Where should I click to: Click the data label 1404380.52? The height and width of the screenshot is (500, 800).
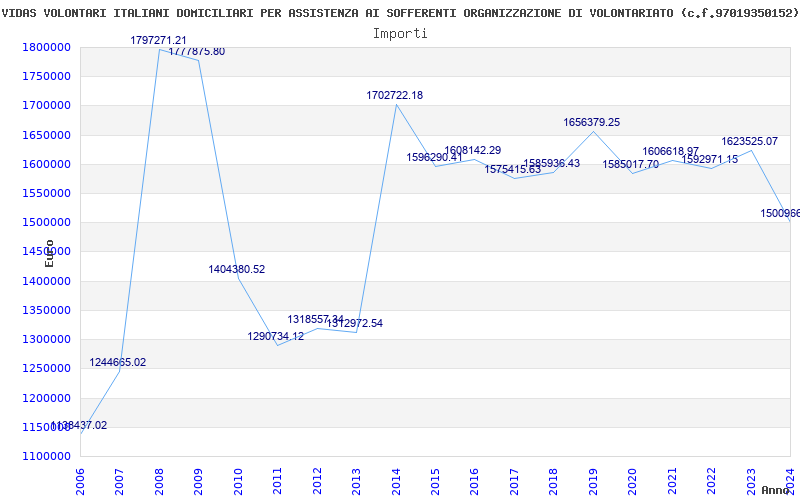click(237, 269)
